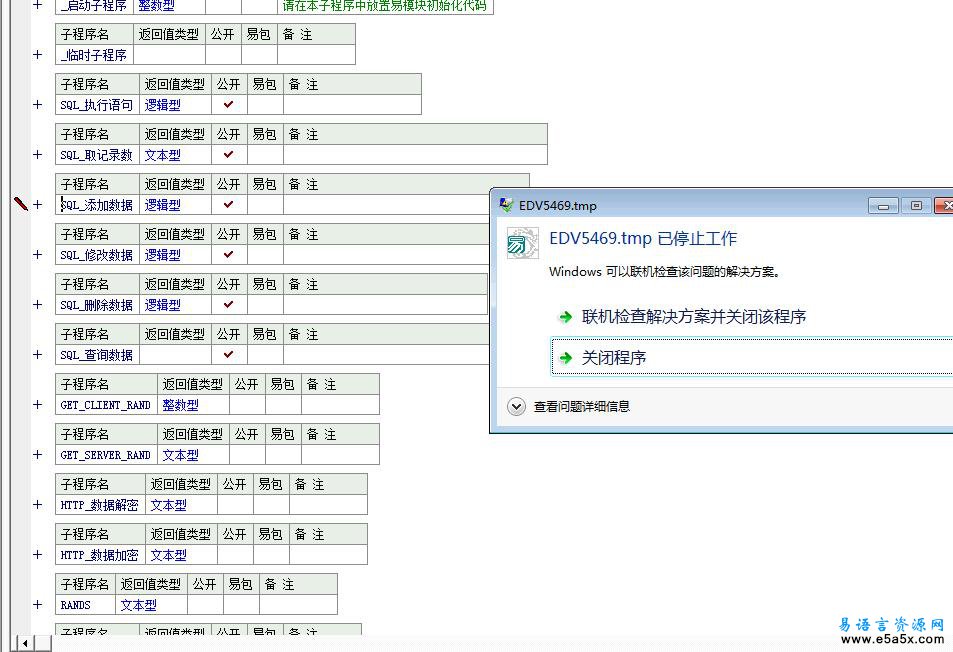953x652 pixels.
Task: Select the SQL_执行语句 name cell
Action: pyautogui.click(x=97, y=105)
